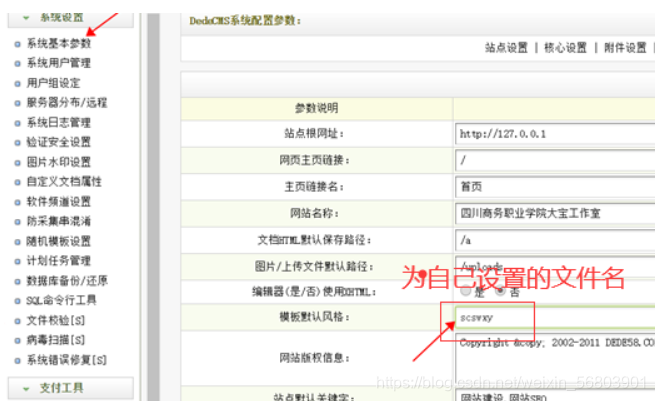Click bullet icon beside 系统用户管理
Screen dimensions: 655x401
18,63
